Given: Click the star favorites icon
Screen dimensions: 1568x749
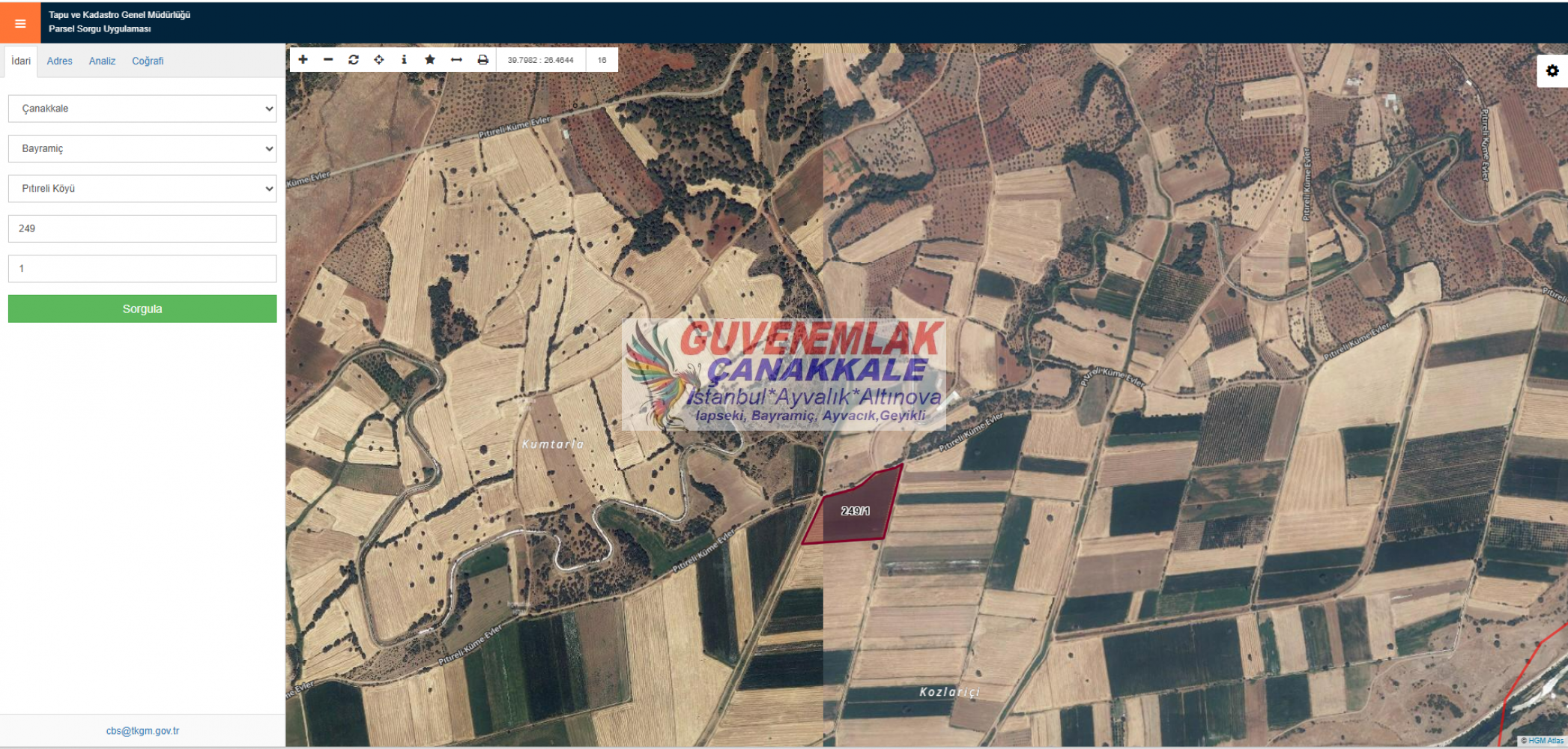Looking at the screenshot, I should coord(430,60).
